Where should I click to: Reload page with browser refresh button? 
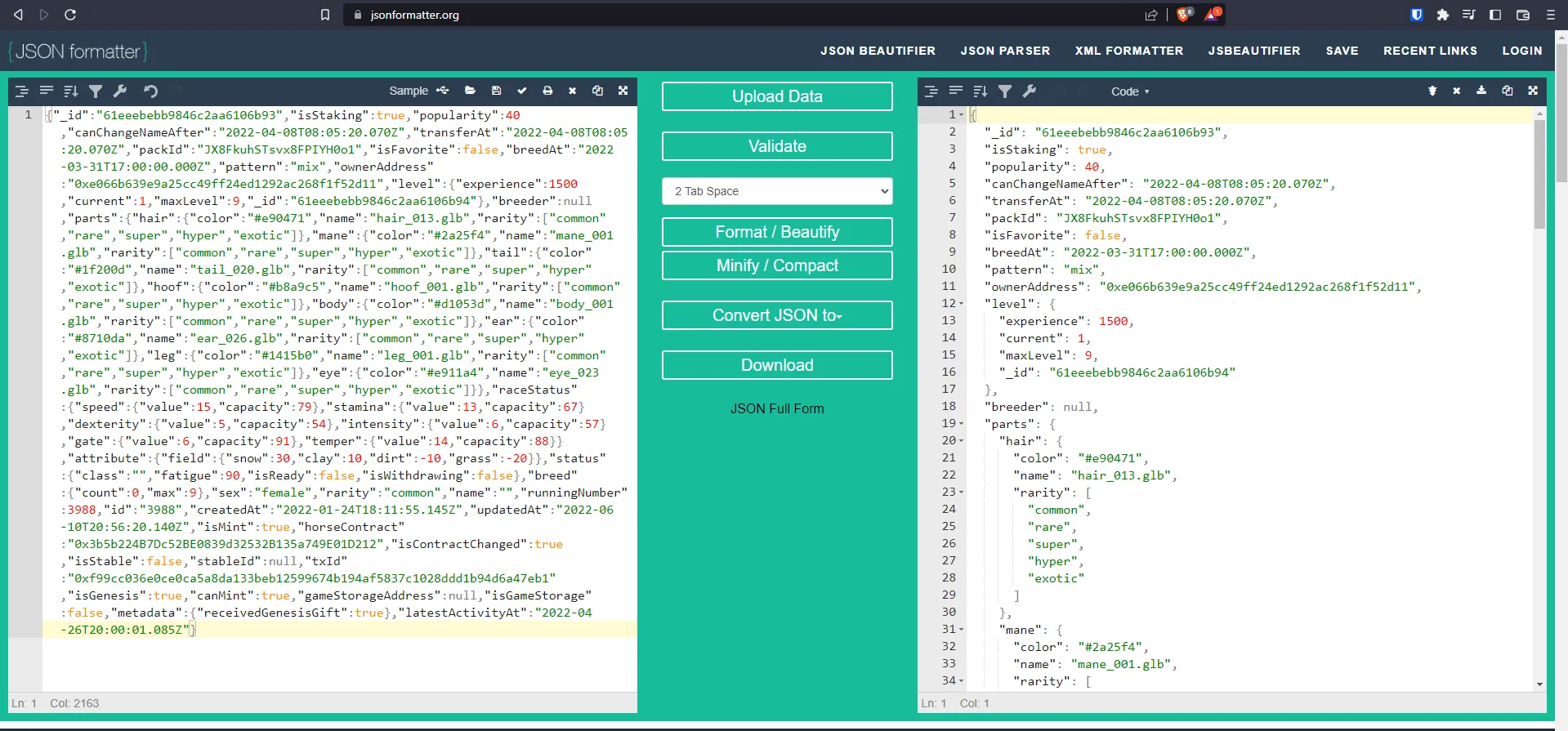click(x=70, y=15)
